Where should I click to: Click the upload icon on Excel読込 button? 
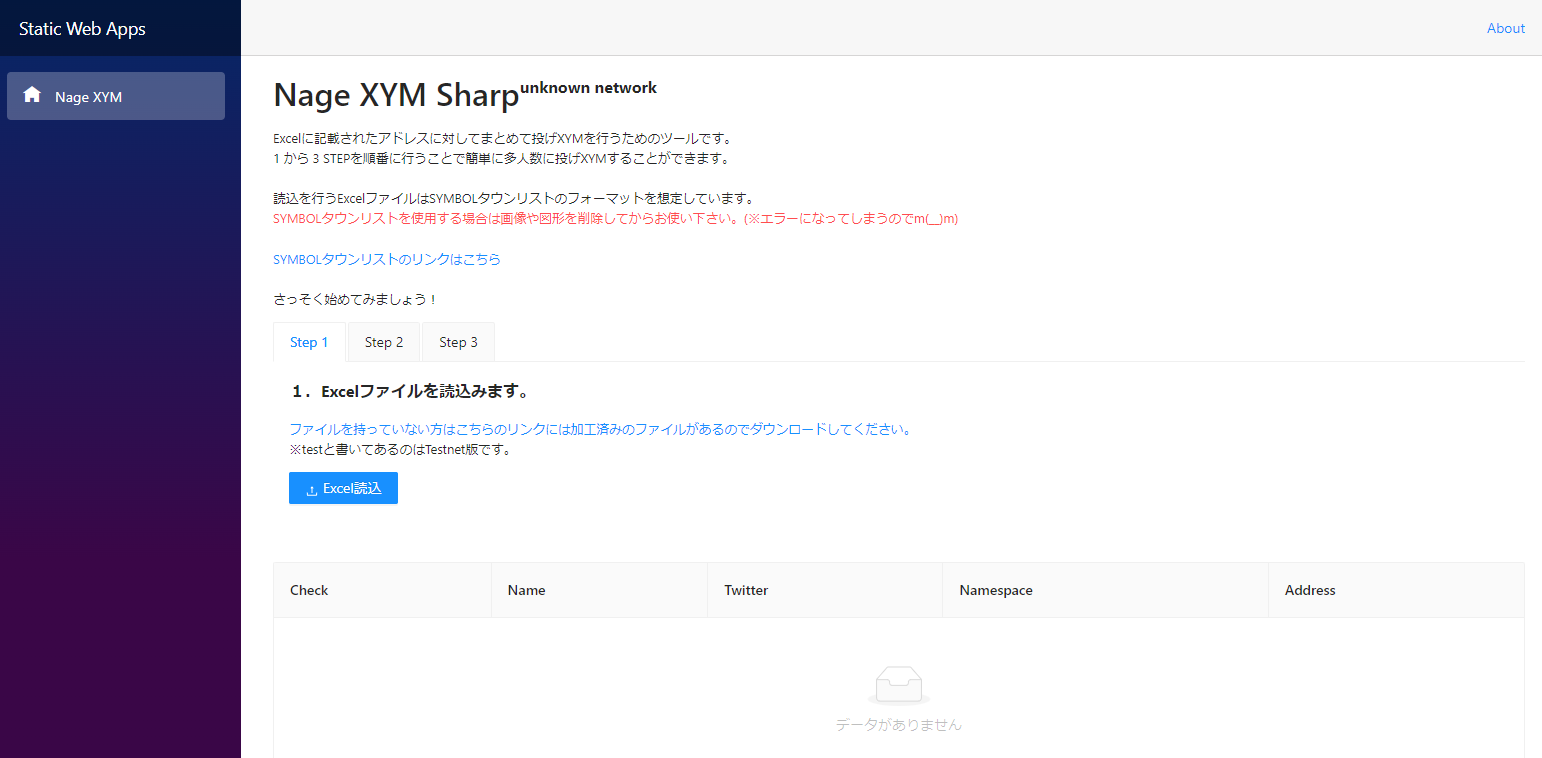(312, 489)
